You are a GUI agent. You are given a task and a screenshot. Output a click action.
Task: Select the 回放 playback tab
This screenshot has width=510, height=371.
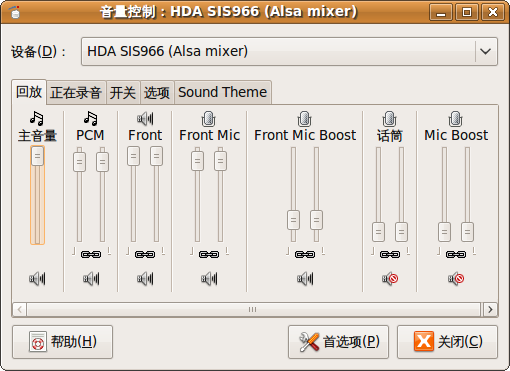click(x=29, y=92)
